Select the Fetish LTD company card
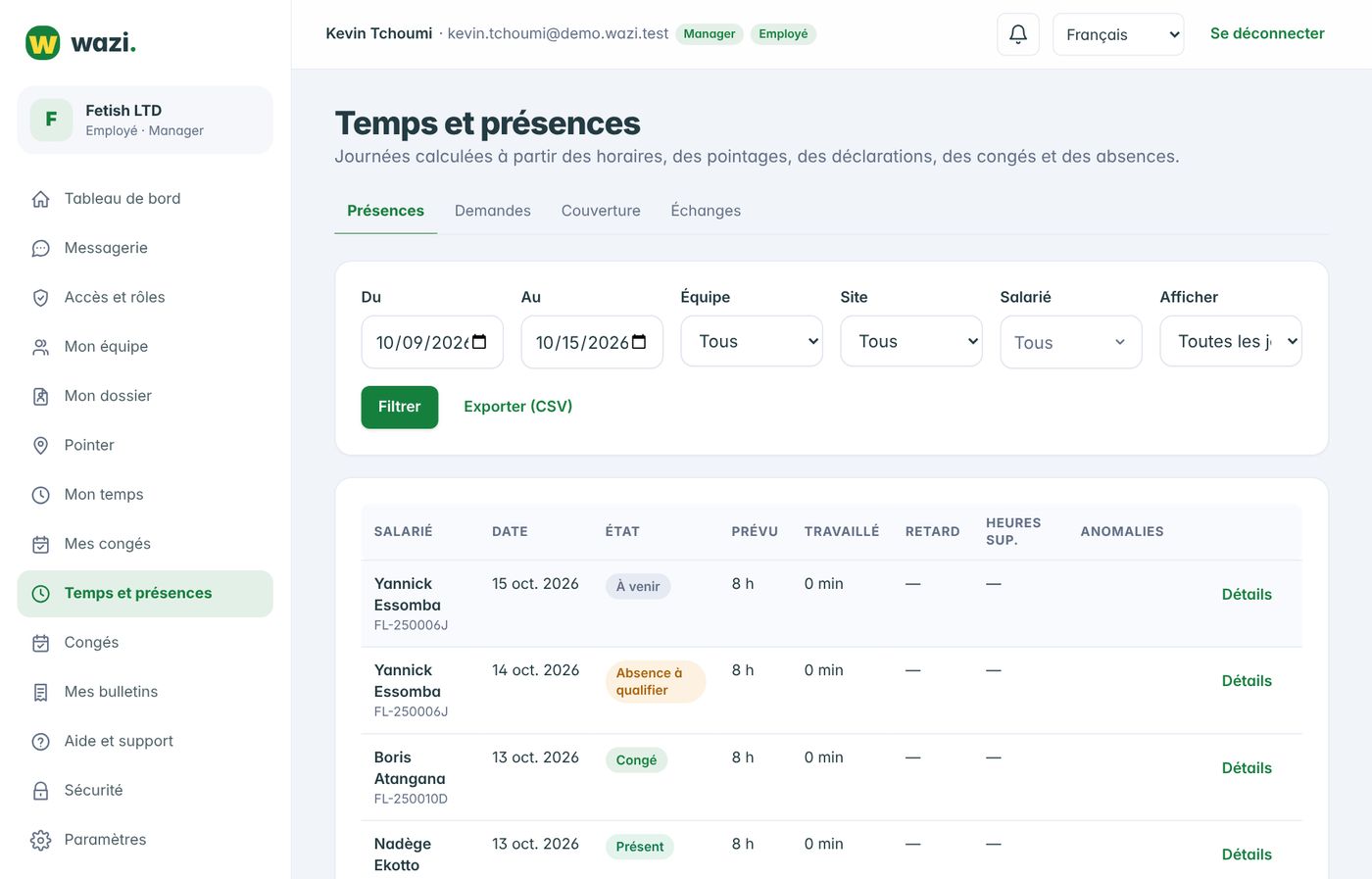This screenshot has width=1372, height=879. coord(145,120)
